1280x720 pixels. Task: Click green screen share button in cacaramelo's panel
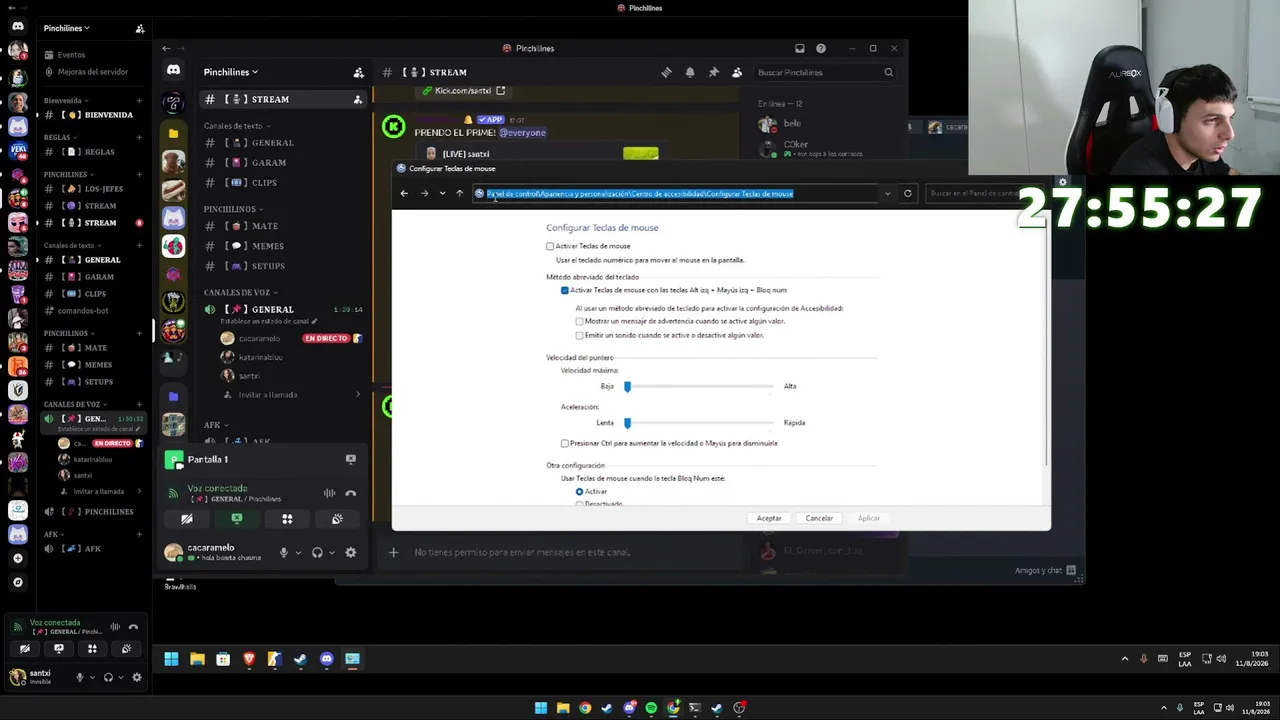(237, 519)
